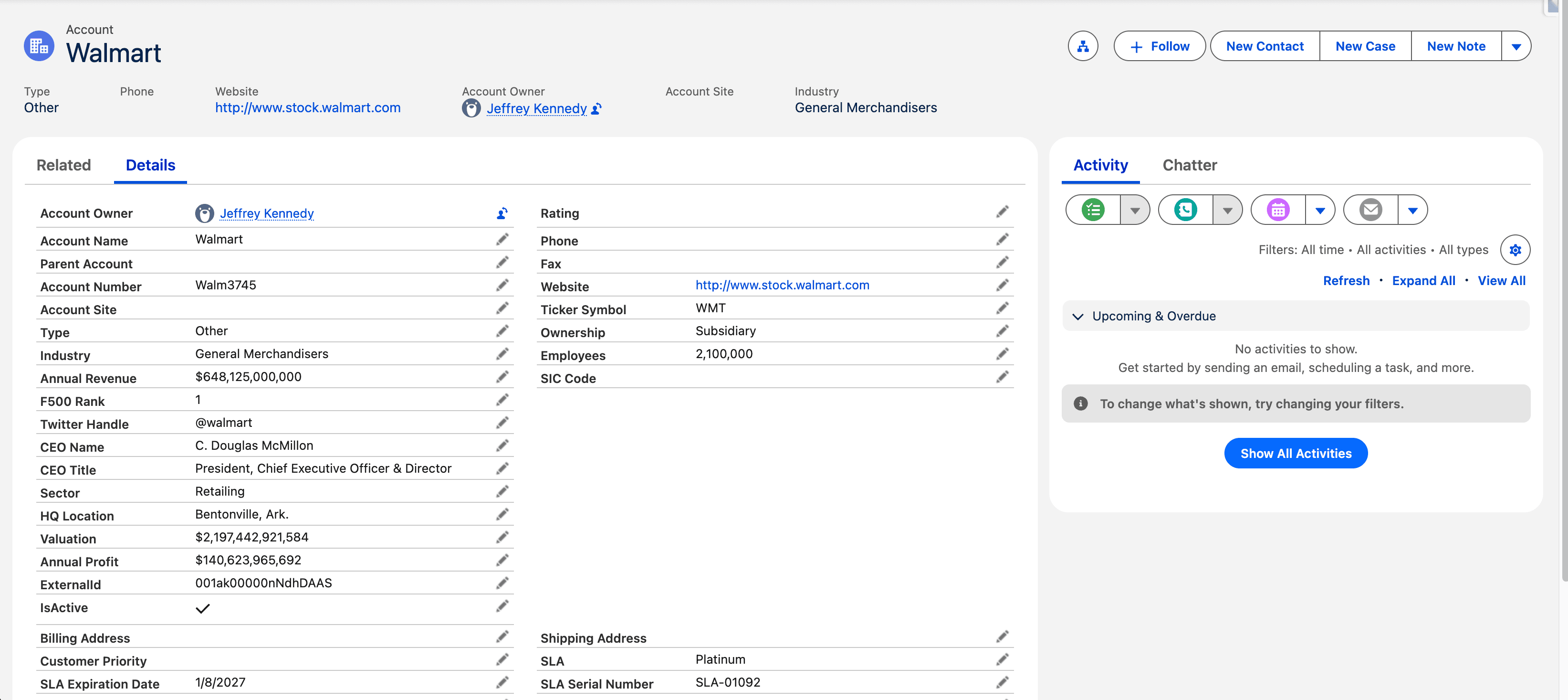Edit the Ticker Symbol field pencil

click(x=1002, y=308)
